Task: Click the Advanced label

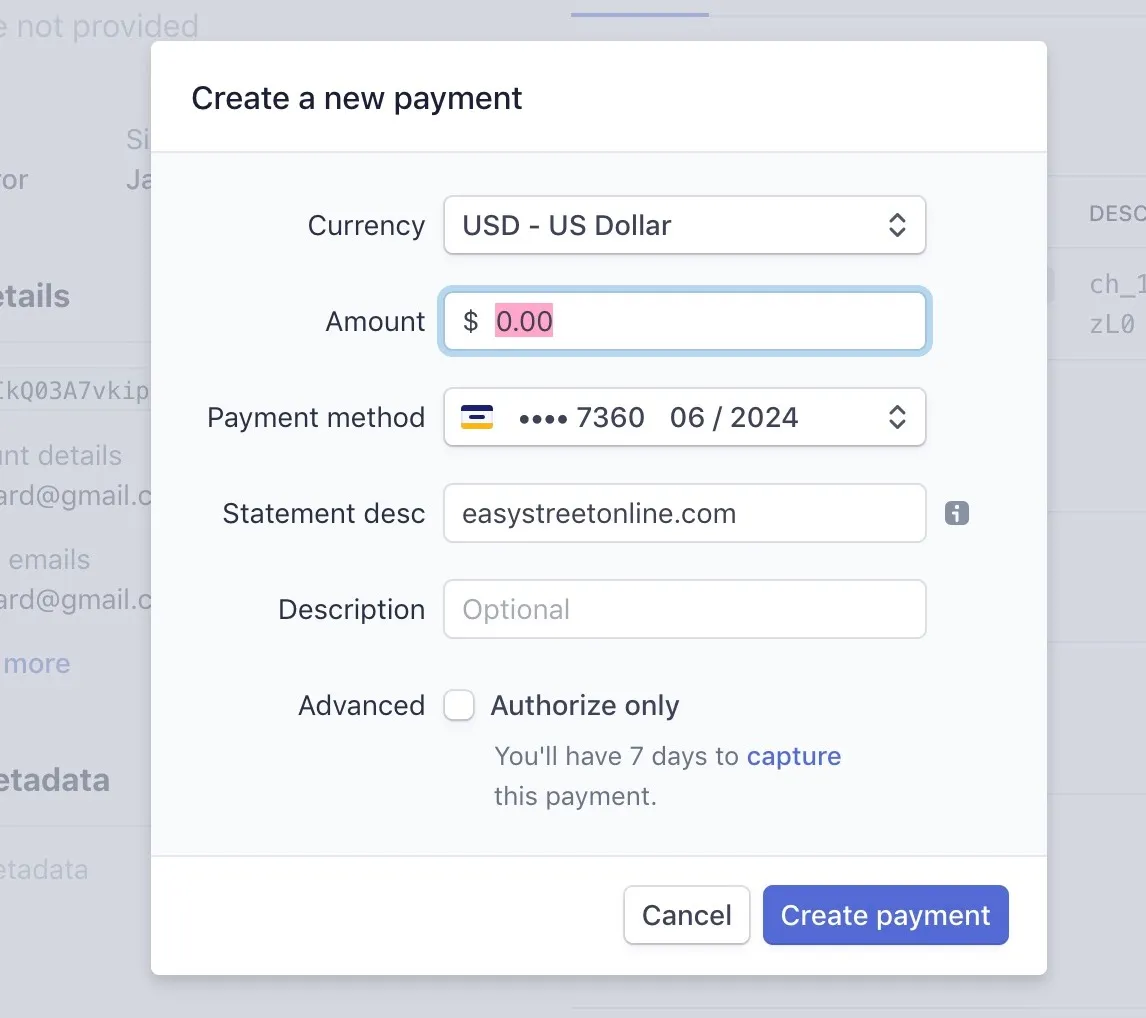Action: [361, 706]
